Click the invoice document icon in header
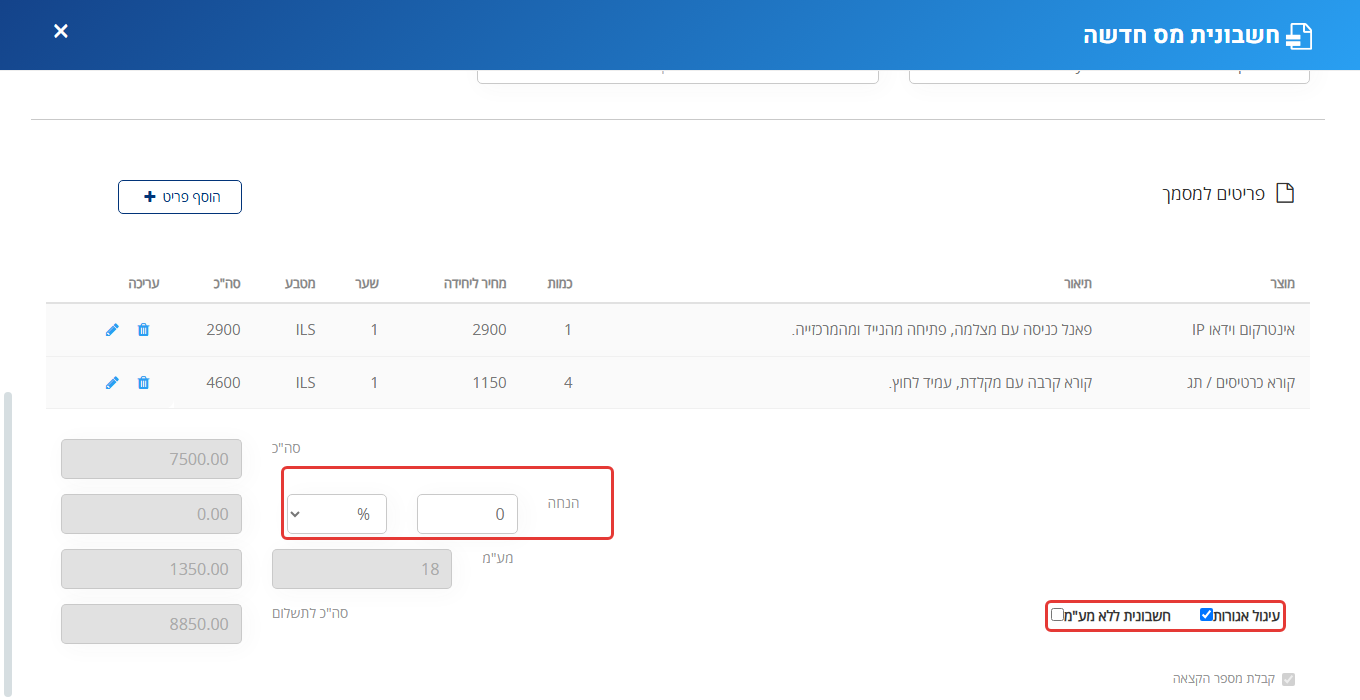 tap(1298, 36)
